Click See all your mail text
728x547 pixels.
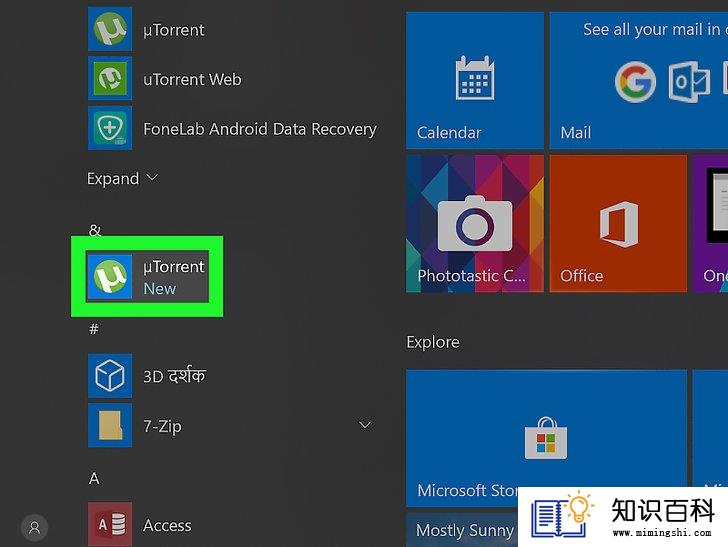[655, 29]
